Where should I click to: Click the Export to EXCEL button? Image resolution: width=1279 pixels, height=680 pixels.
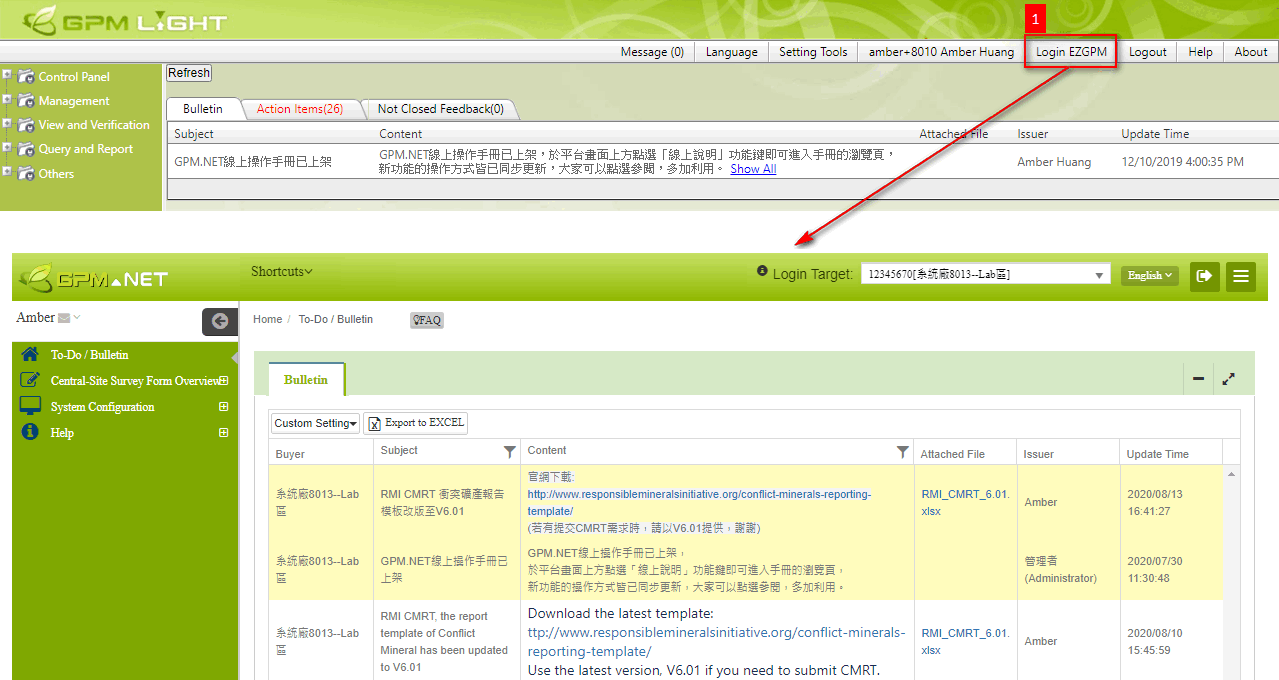point(415,423)
